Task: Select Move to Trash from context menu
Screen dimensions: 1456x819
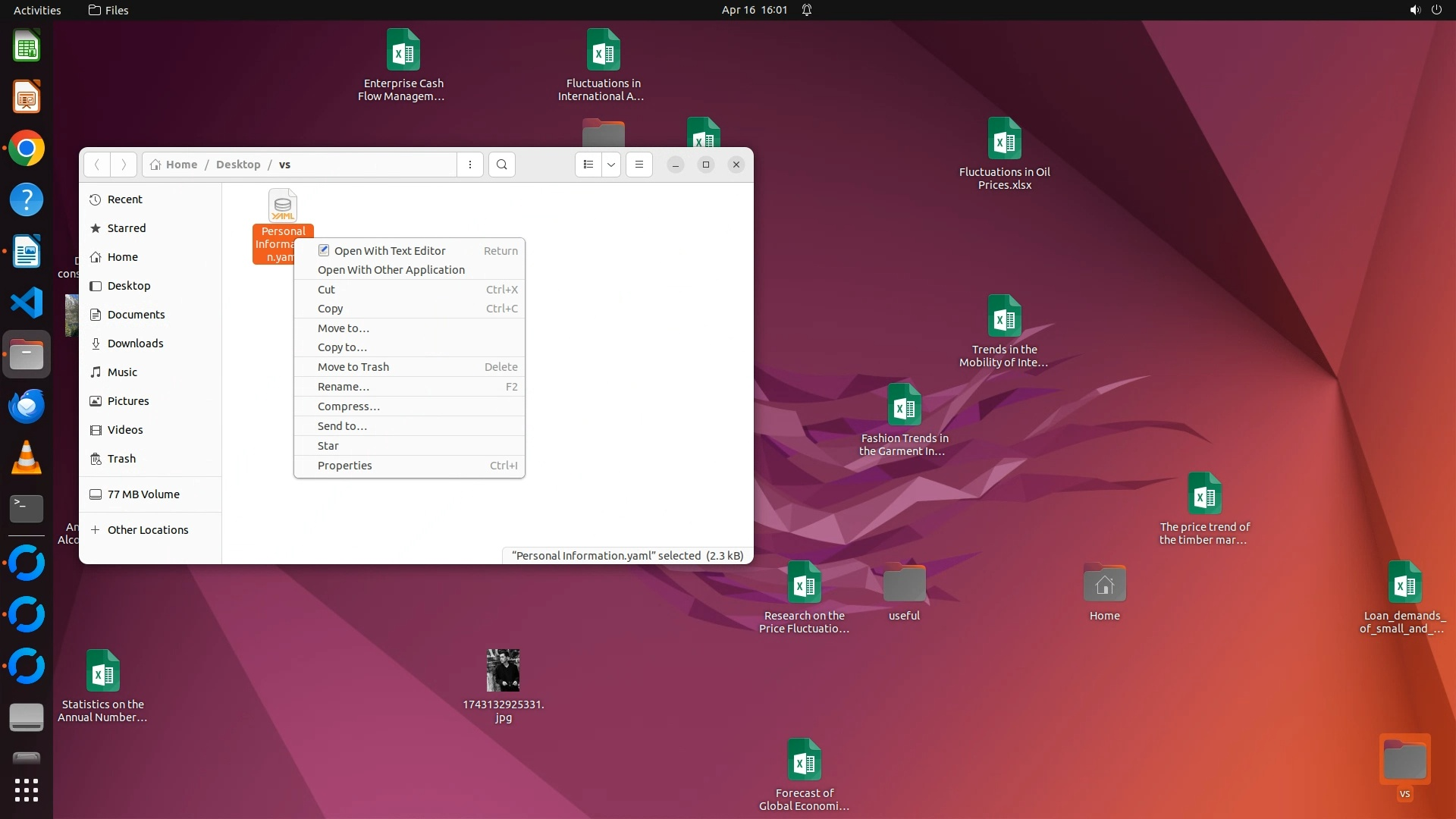Action: click(353, 367)
